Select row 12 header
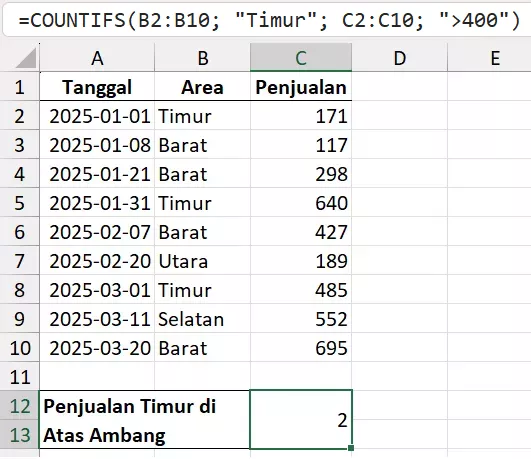 (20, 406)
